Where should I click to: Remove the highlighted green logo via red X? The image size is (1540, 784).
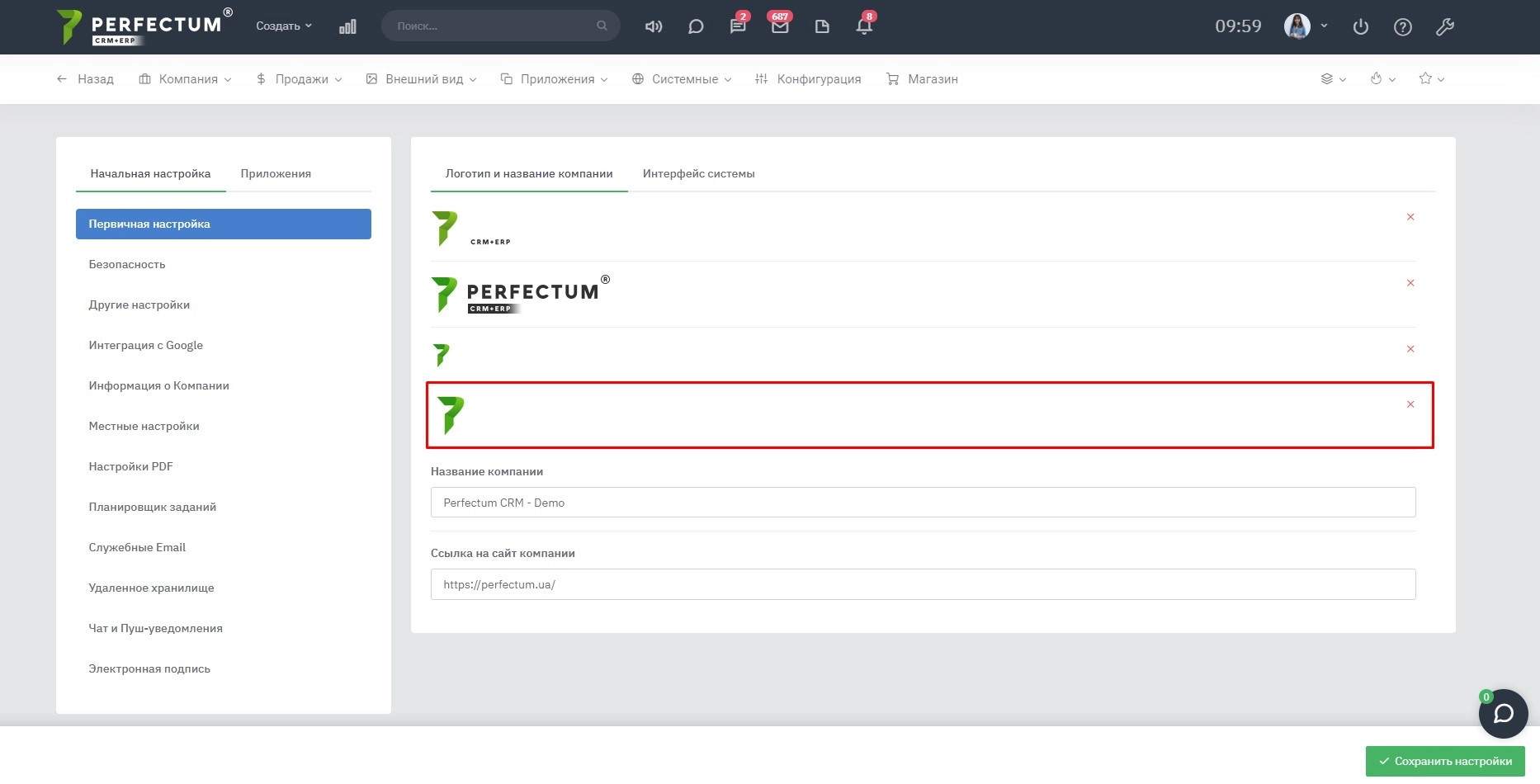[x=1410, y=404]
